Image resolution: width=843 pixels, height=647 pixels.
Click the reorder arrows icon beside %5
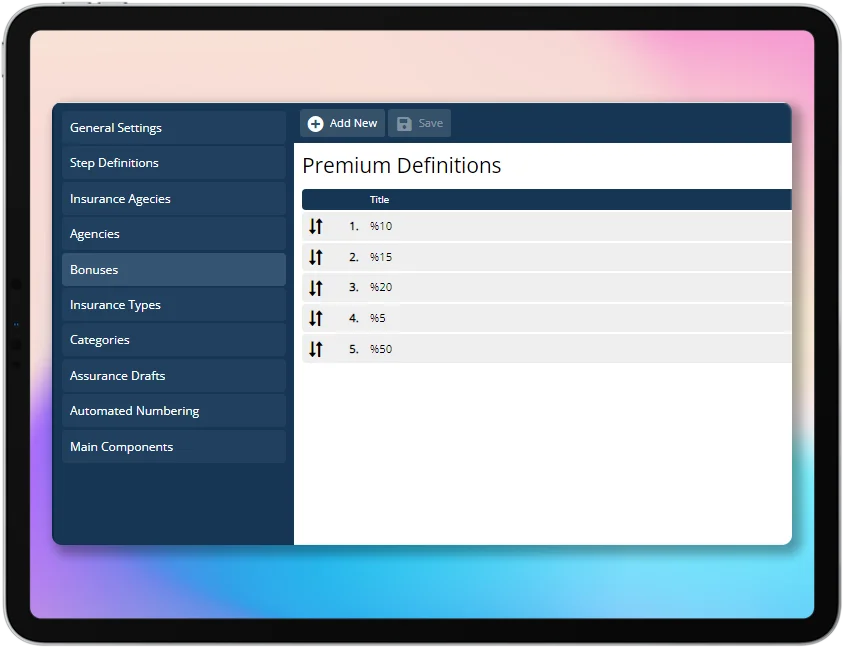coord(317,318)
